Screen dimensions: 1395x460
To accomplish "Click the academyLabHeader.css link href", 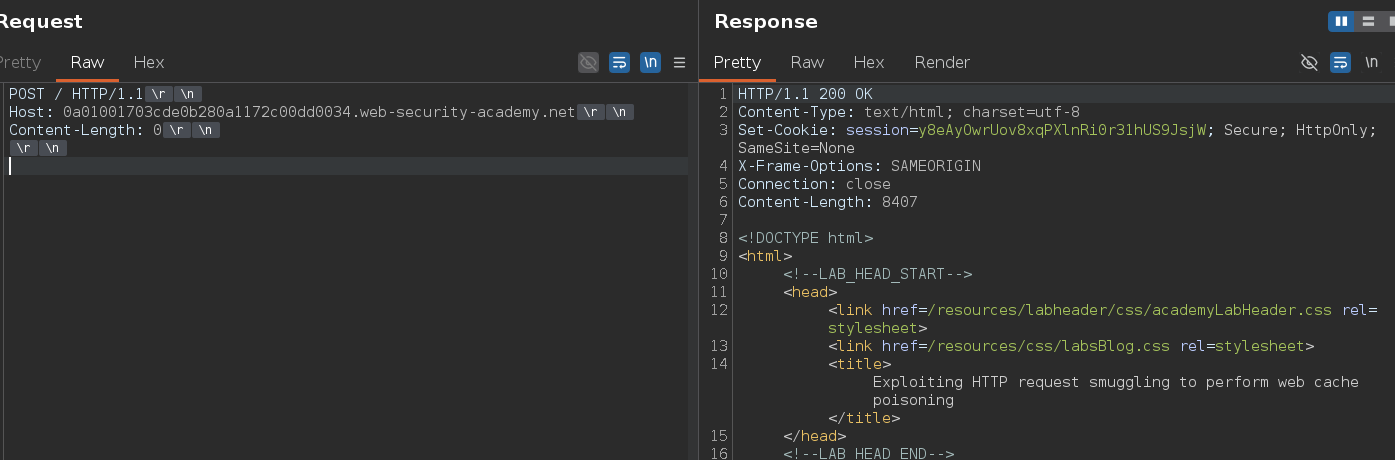I will (x=1129, y=310).
